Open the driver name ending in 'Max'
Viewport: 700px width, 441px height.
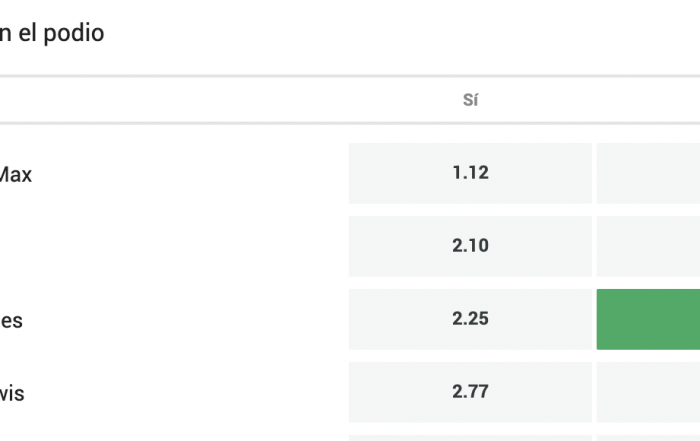(x=15, y=174)
